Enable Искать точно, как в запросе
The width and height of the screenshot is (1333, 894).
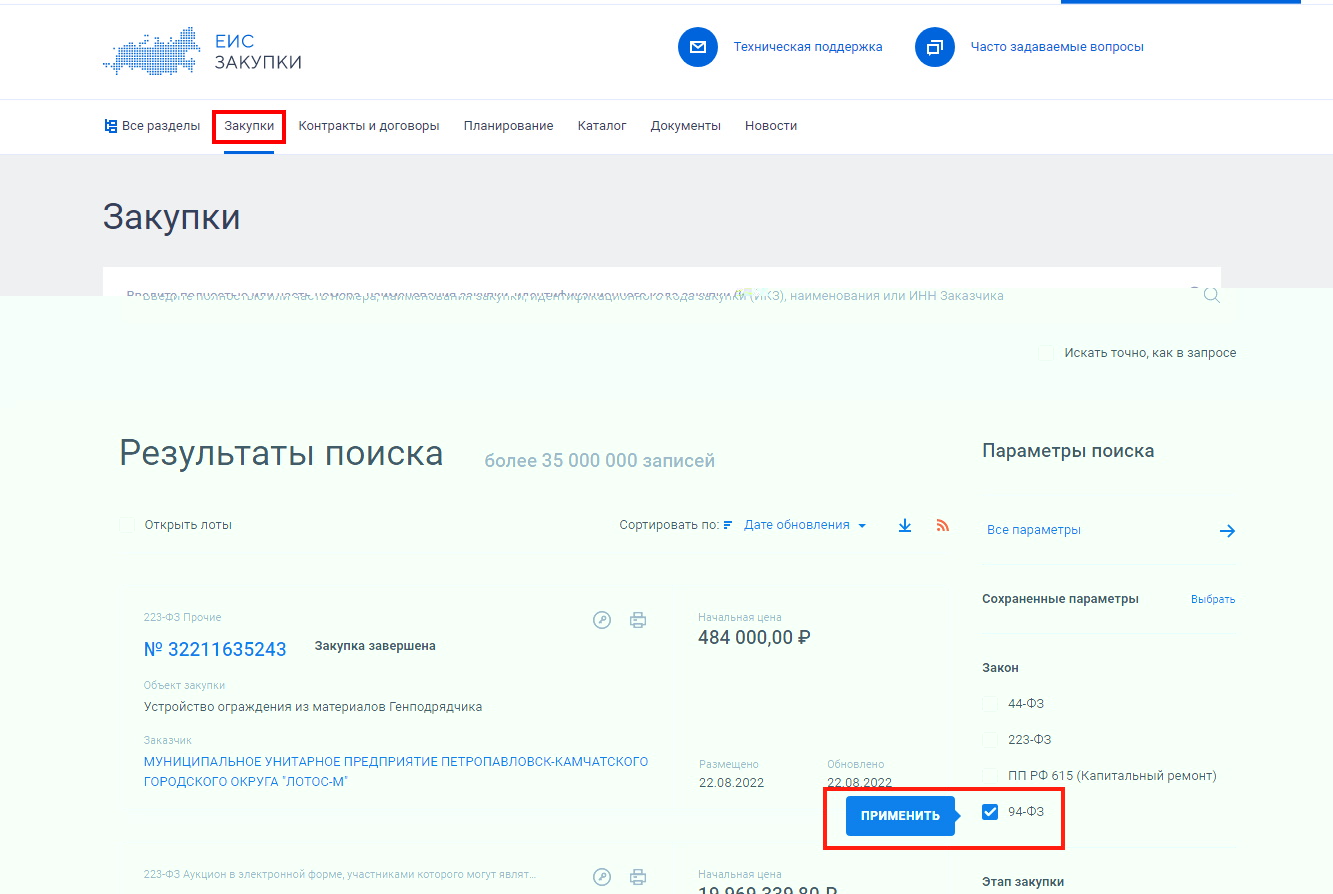1046,353
